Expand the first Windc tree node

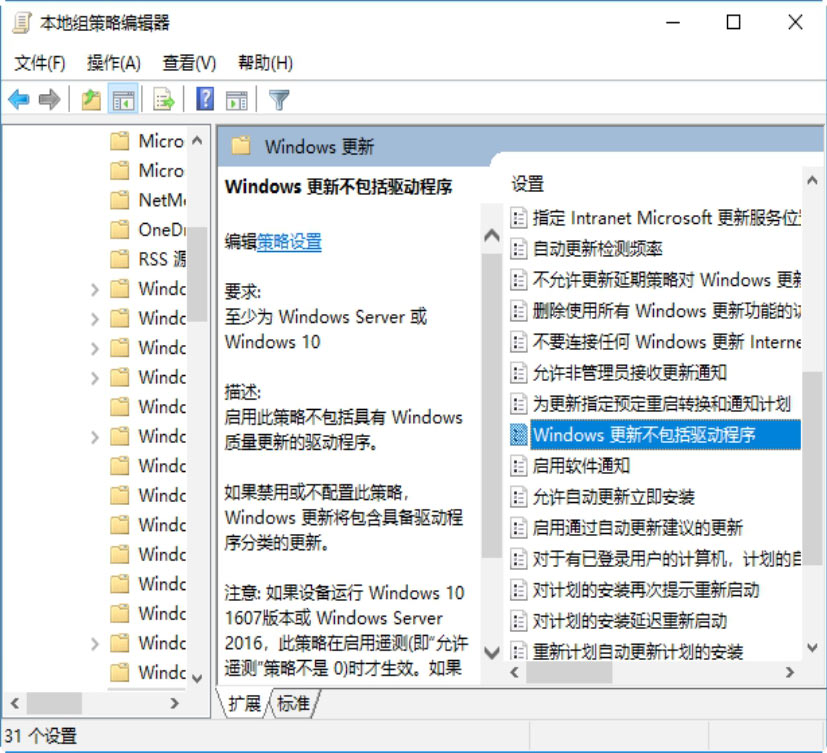tap(94, 289)
